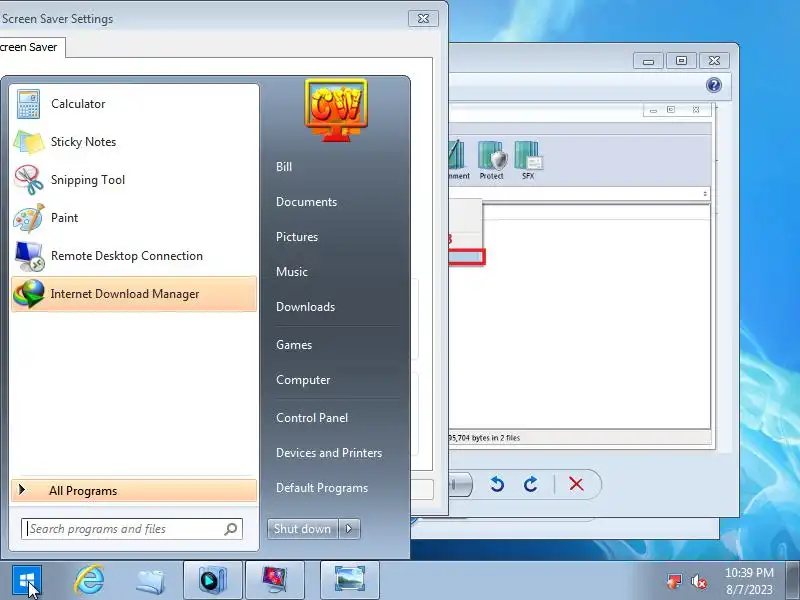This screenshot has height=600, width=800.
Task: Open the Music library link
Action: pyautogui.click(x=292, y=272)
